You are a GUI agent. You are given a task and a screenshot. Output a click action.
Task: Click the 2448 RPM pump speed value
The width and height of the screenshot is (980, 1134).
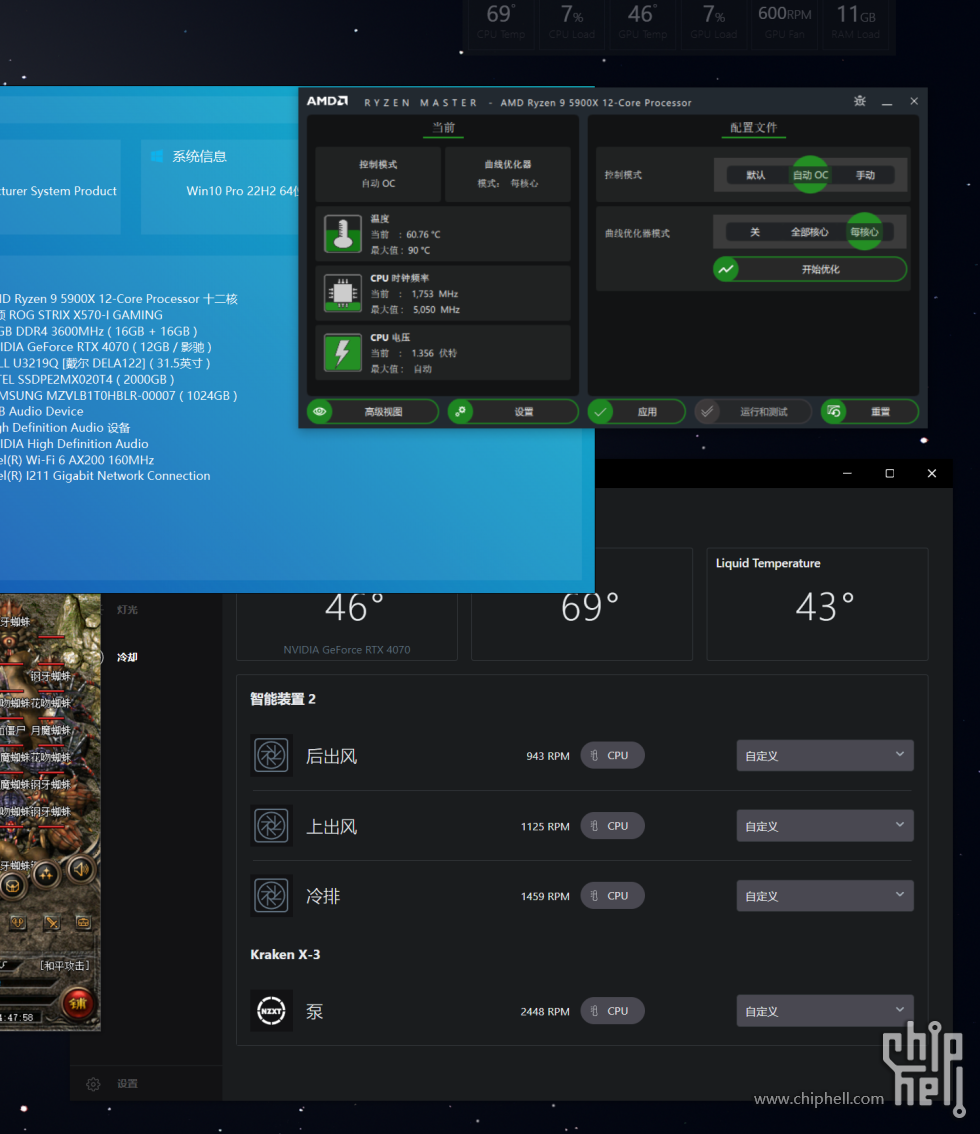[x=545, y=1012]
